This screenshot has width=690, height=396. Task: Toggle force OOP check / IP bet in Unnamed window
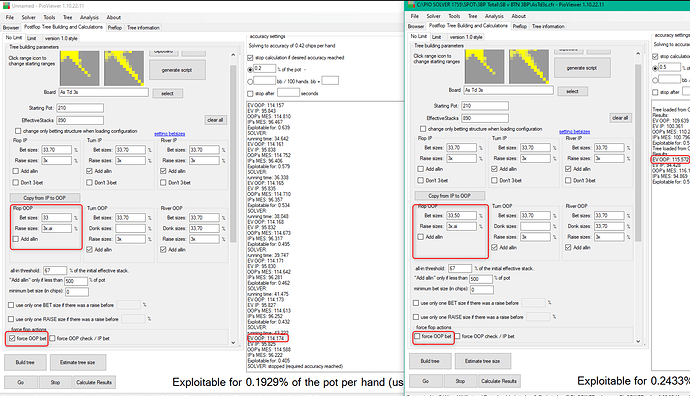pos(52,338)
